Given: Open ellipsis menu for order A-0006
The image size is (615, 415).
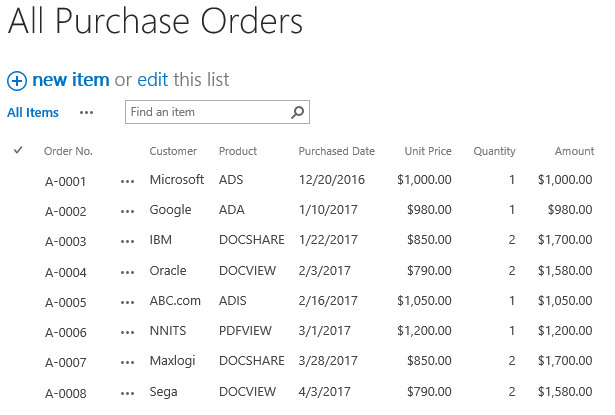Looking at the screenshot, I should pos(127,333).
